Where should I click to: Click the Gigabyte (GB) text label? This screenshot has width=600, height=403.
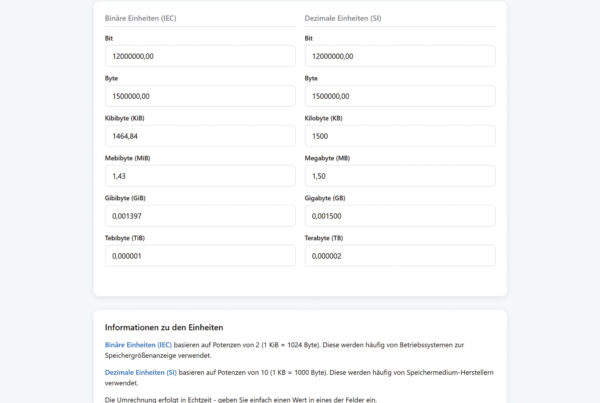(326, 198)
